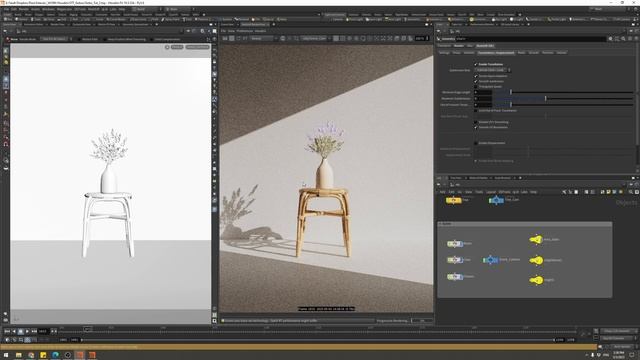Add a Point Light from the shelf

[355, 19]
